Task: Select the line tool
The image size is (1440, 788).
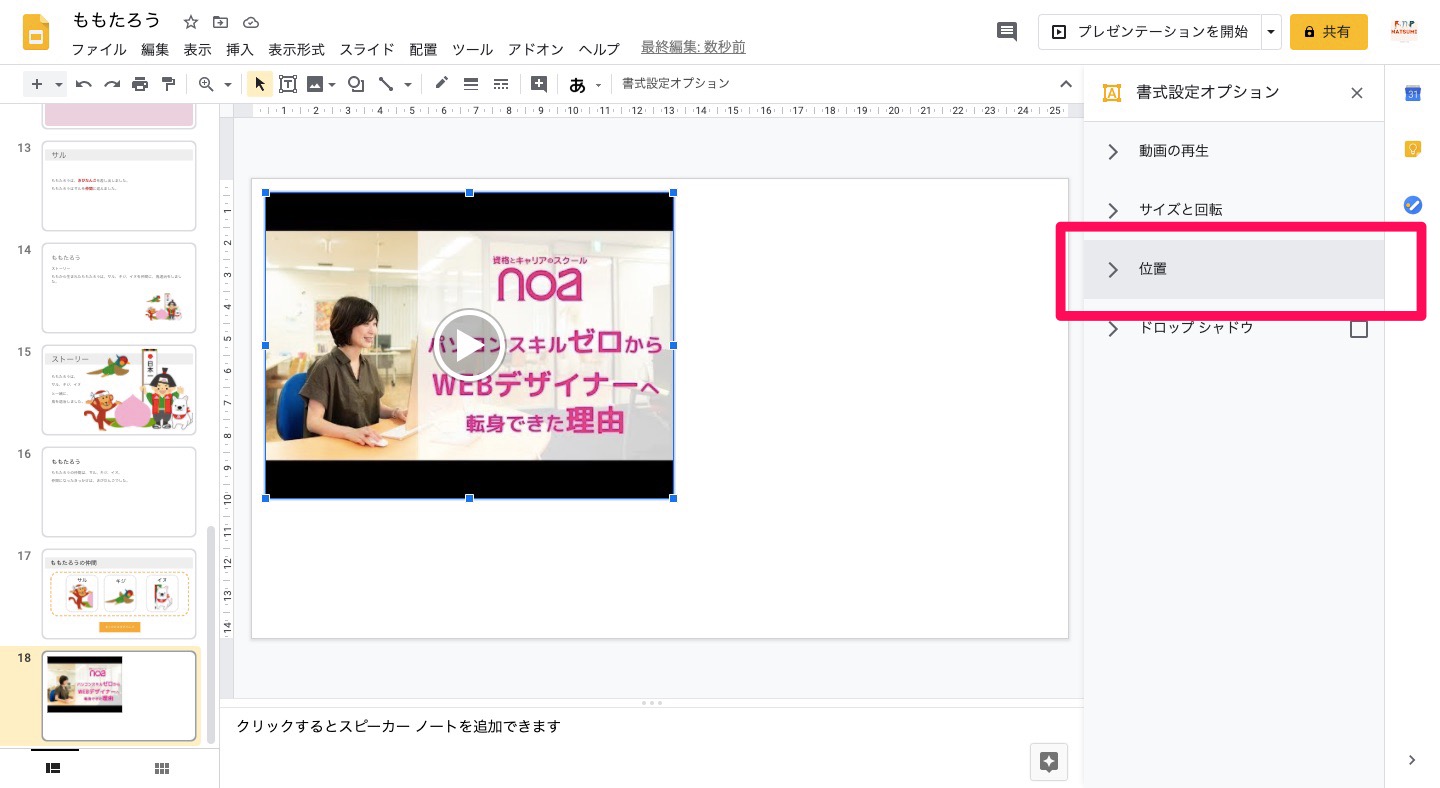Action: (x=386, y=84)
